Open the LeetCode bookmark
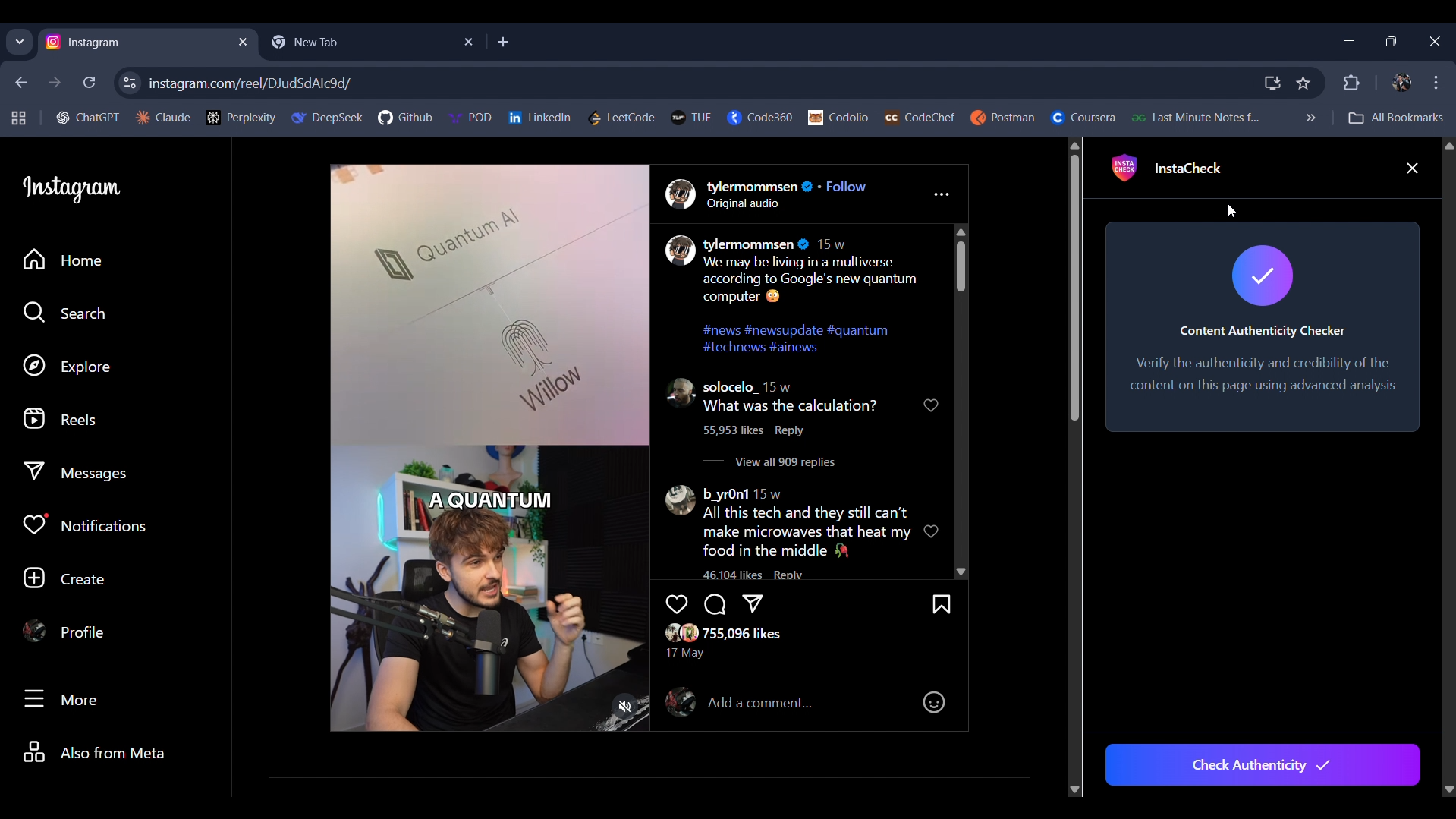Image resolution: width=1456 pixels, height=819 pixels. point(621,118)
